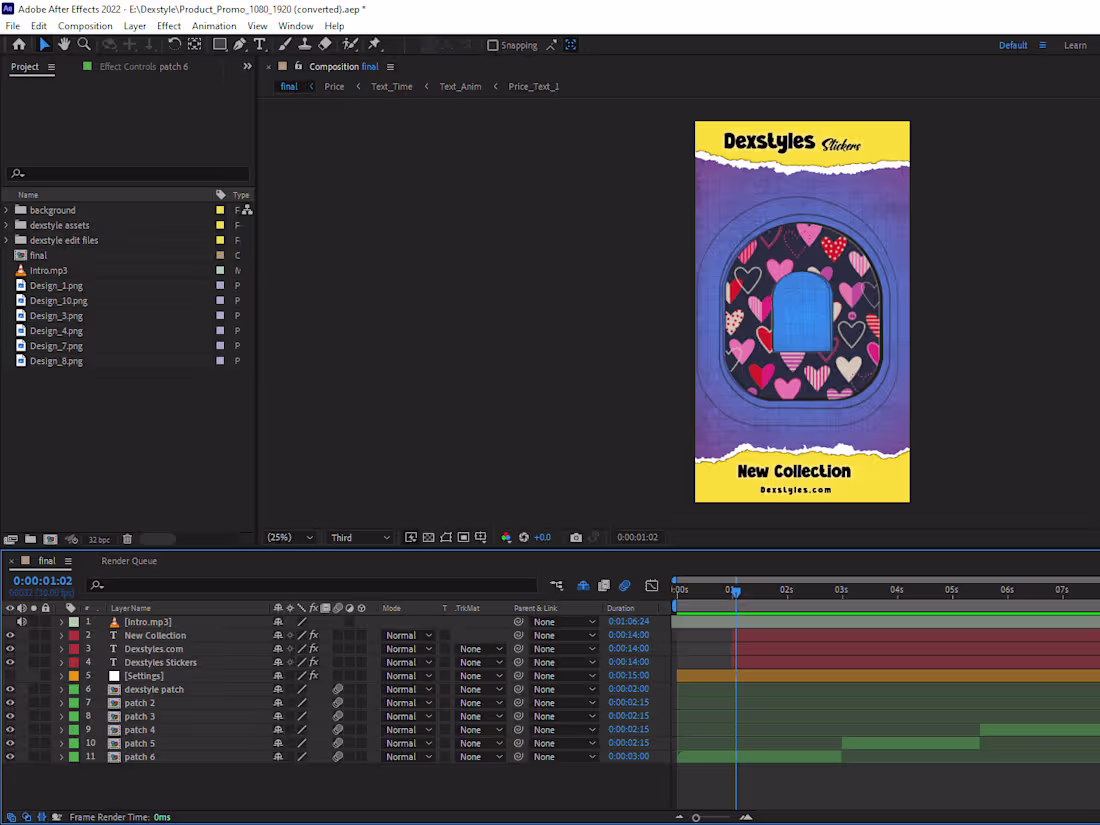
Task: Expand the dexstyle patch layer properties
Action: 62,689
